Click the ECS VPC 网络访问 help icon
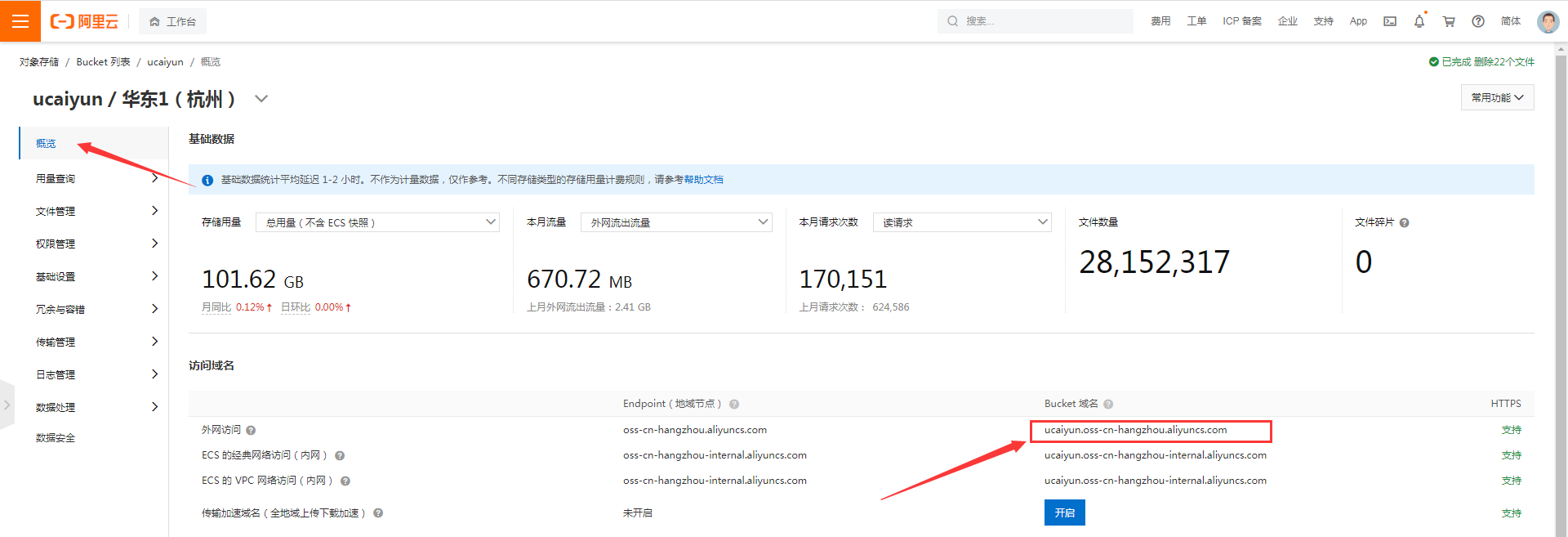This screenshot has width=1568, height=537. click(x=345, y=481)
